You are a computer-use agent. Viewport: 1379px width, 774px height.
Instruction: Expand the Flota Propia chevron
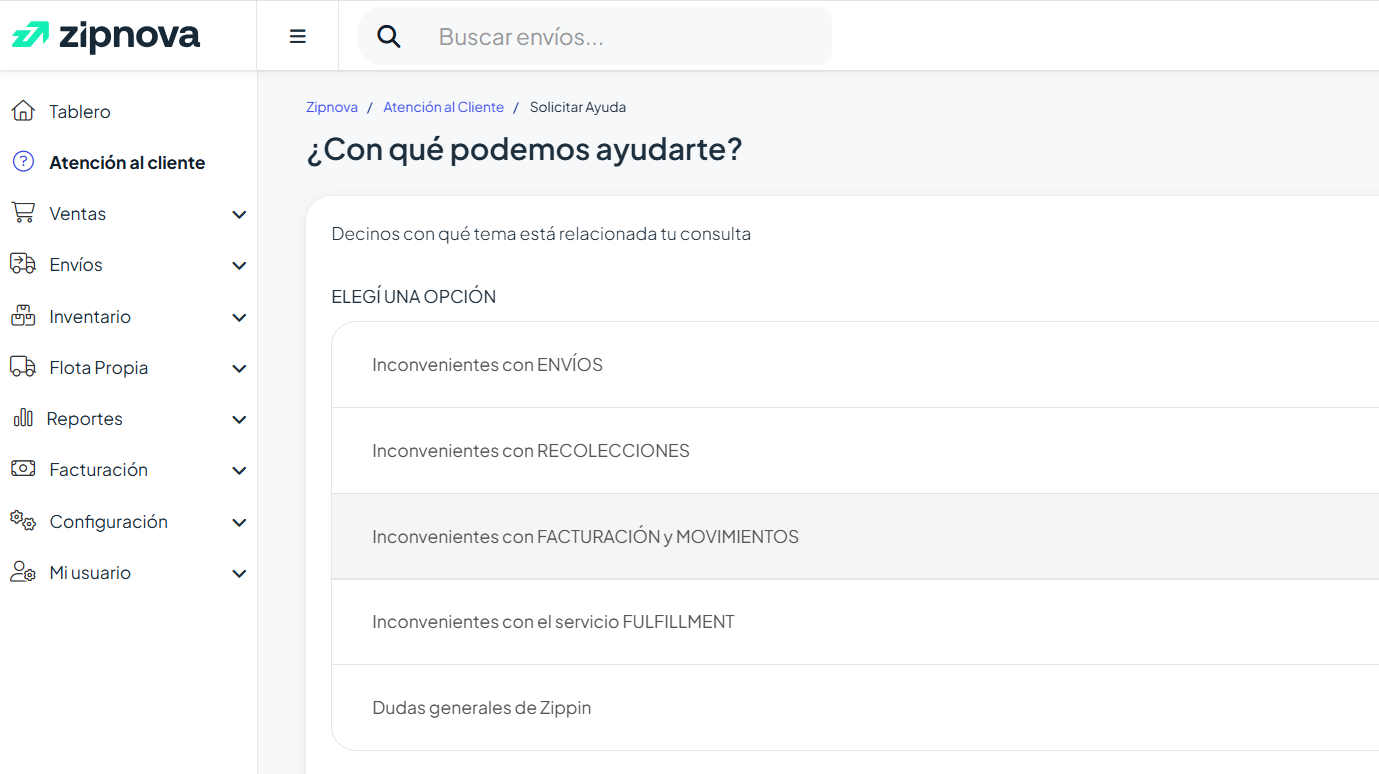[239, 368]
